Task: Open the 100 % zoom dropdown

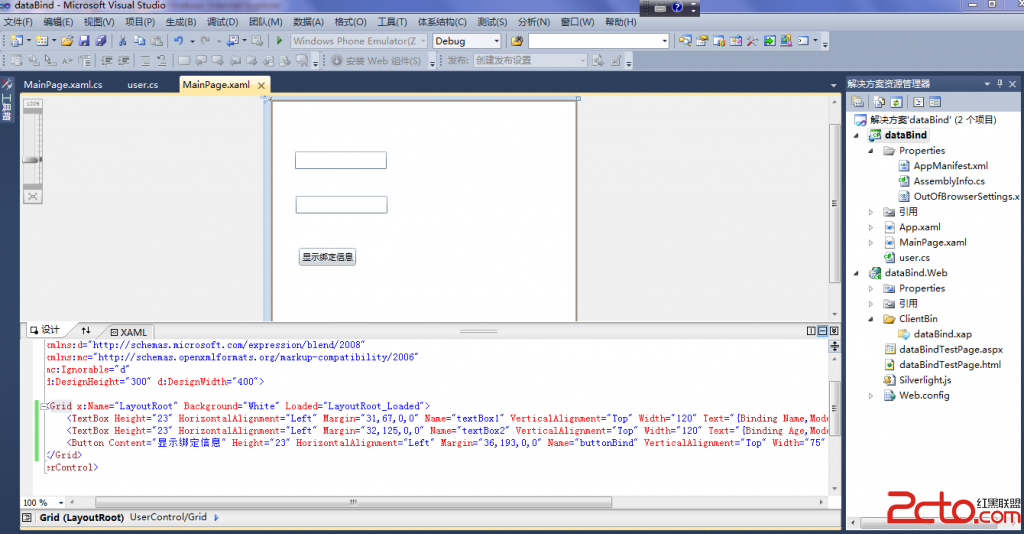Action: pyautogui.click(x=61, y=503)
